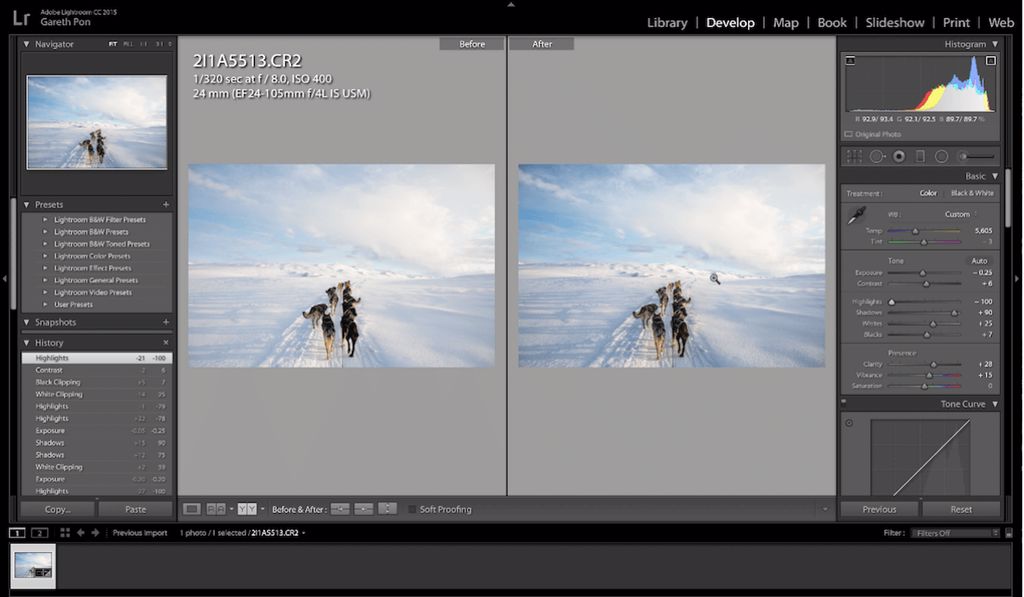
Task: Select the Radial Filter tool
Action: pyautogui.click(x=941, y=156)
